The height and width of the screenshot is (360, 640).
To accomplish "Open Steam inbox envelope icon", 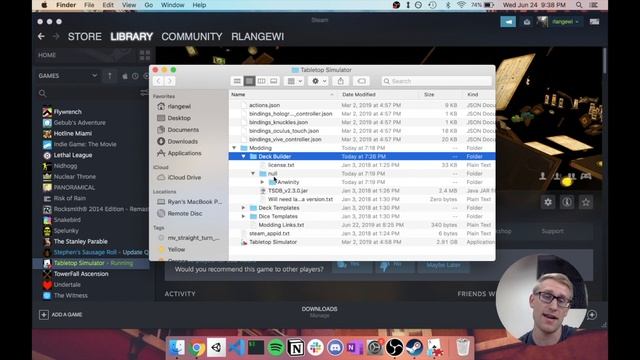I will [x=527, y=22].
